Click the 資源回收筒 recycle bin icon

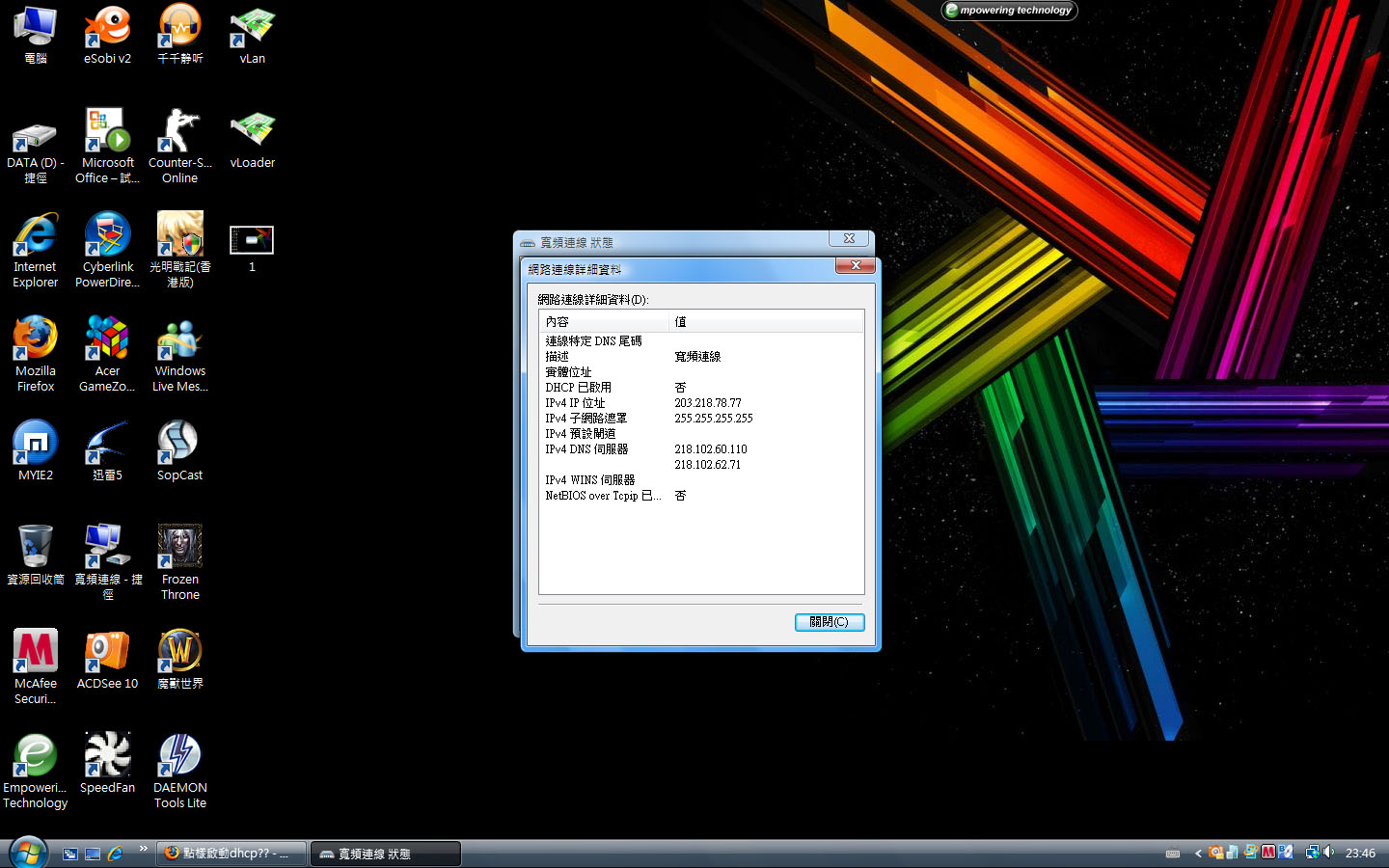pos(36,548)
